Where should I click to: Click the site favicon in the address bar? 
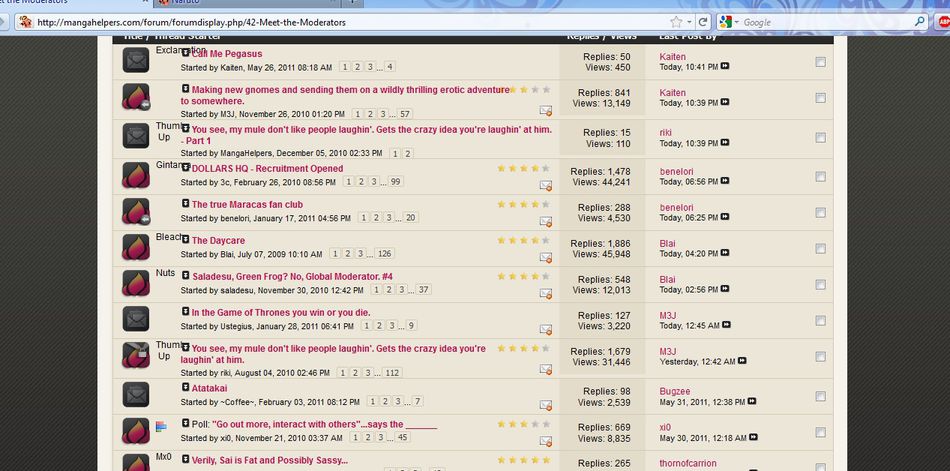25,22
